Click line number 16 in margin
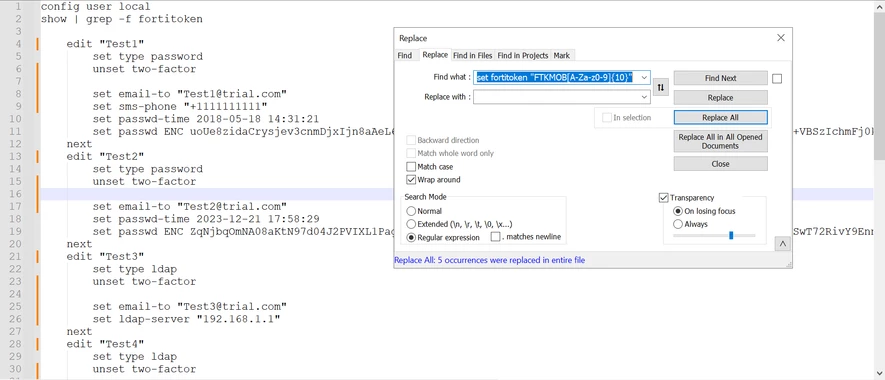 point(16,194)
